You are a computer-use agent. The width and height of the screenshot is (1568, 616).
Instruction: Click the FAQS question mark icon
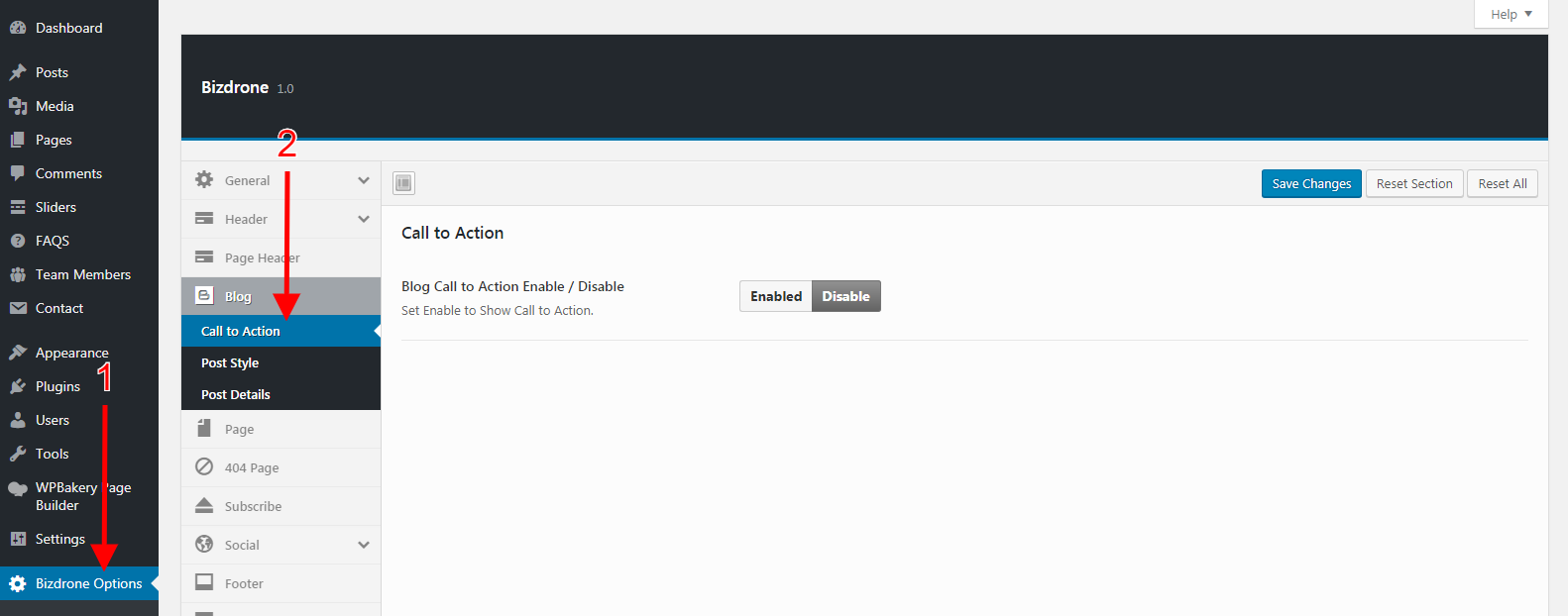point(18,241)
